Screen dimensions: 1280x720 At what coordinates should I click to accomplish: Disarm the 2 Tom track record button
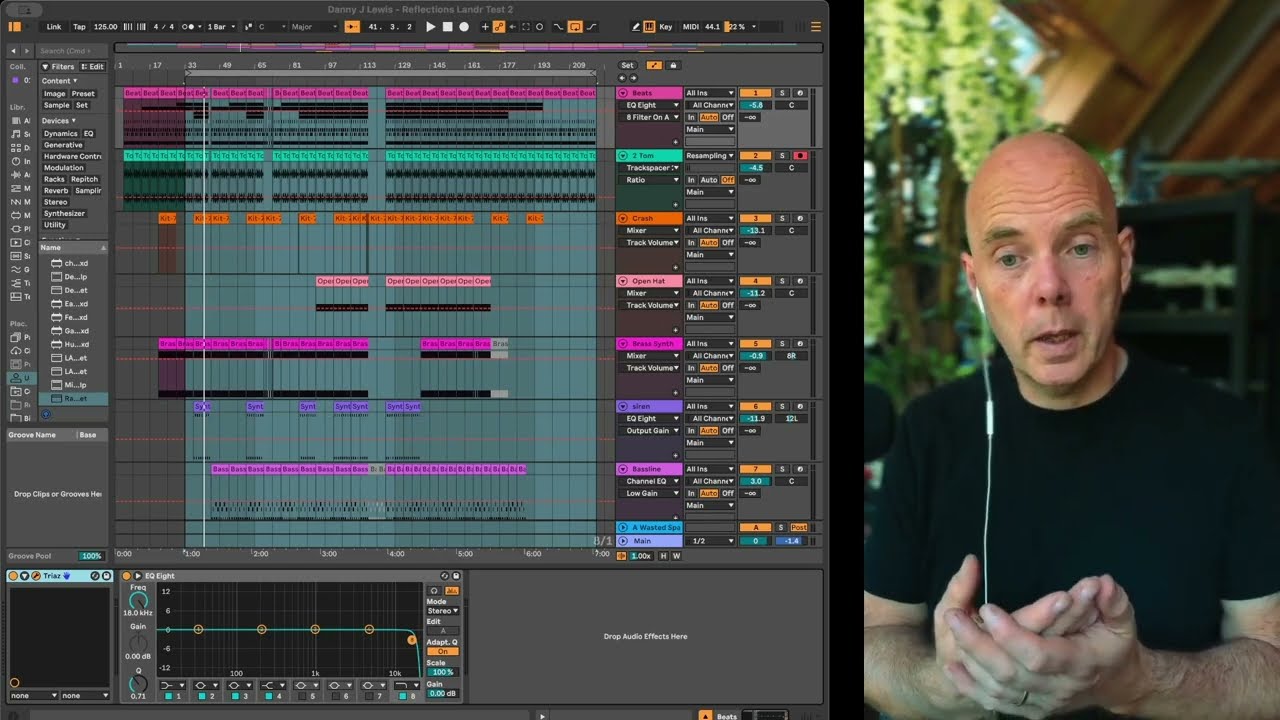point(800,156)
